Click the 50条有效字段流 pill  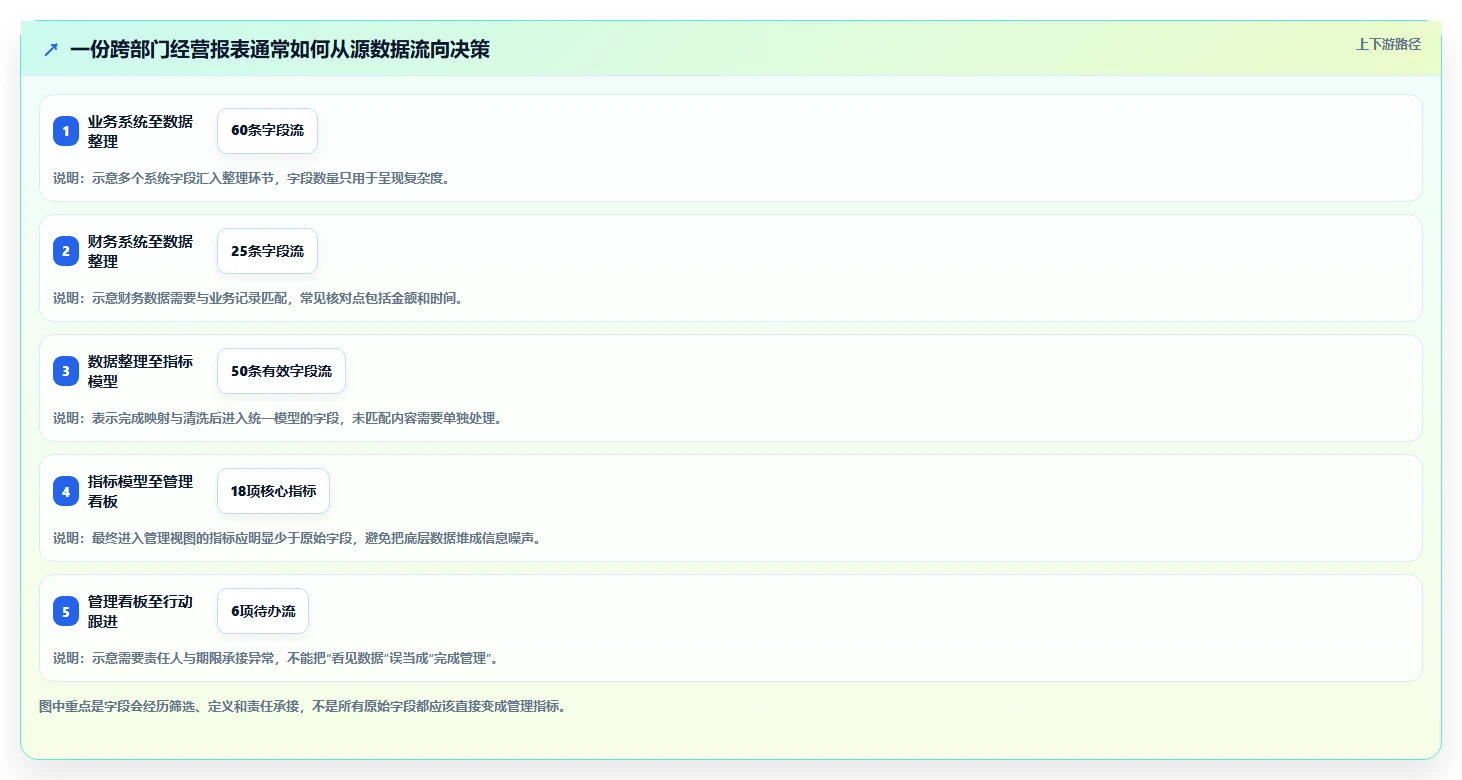click(281, 371)
